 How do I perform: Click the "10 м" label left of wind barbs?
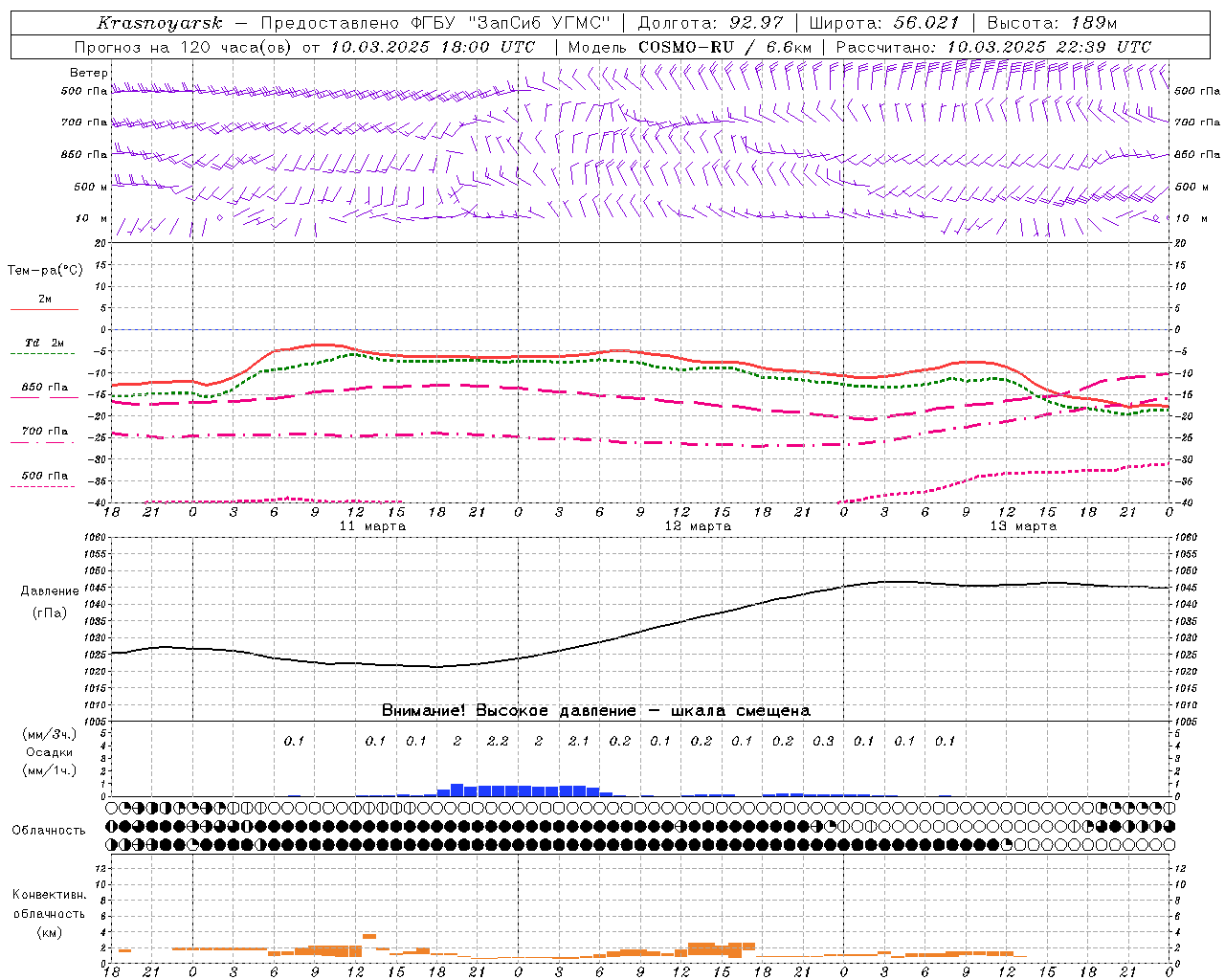click(x=91, y=218)
